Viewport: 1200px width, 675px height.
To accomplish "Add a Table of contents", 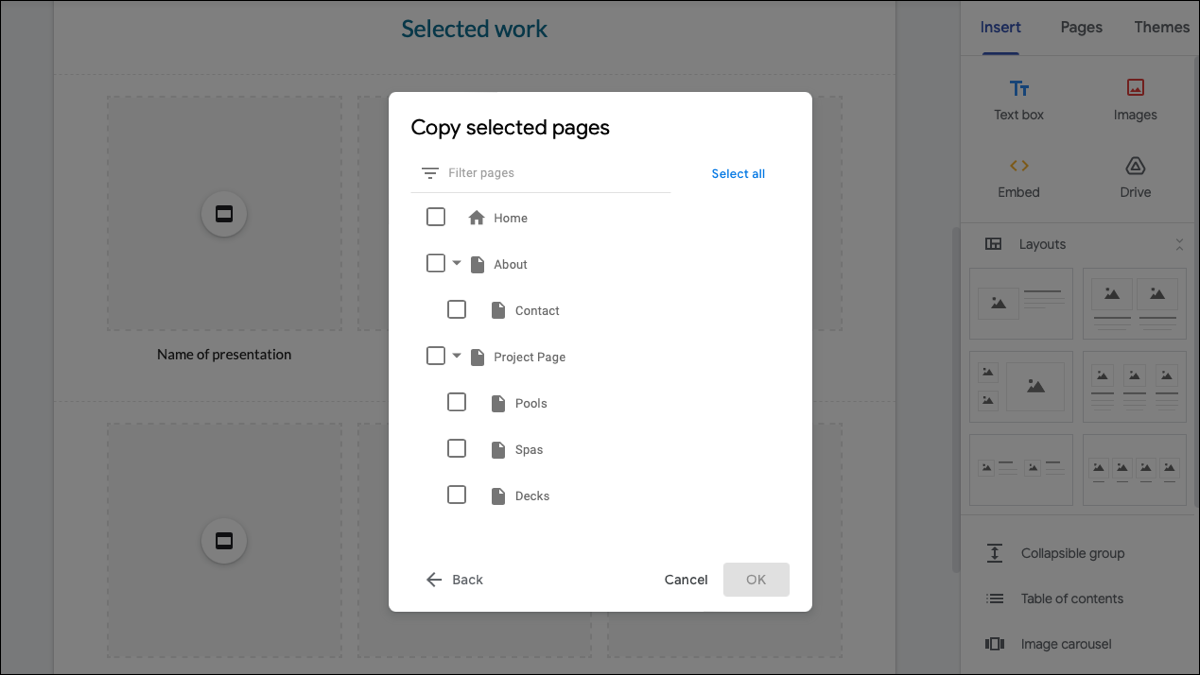I will click(x=1069, y=598).
